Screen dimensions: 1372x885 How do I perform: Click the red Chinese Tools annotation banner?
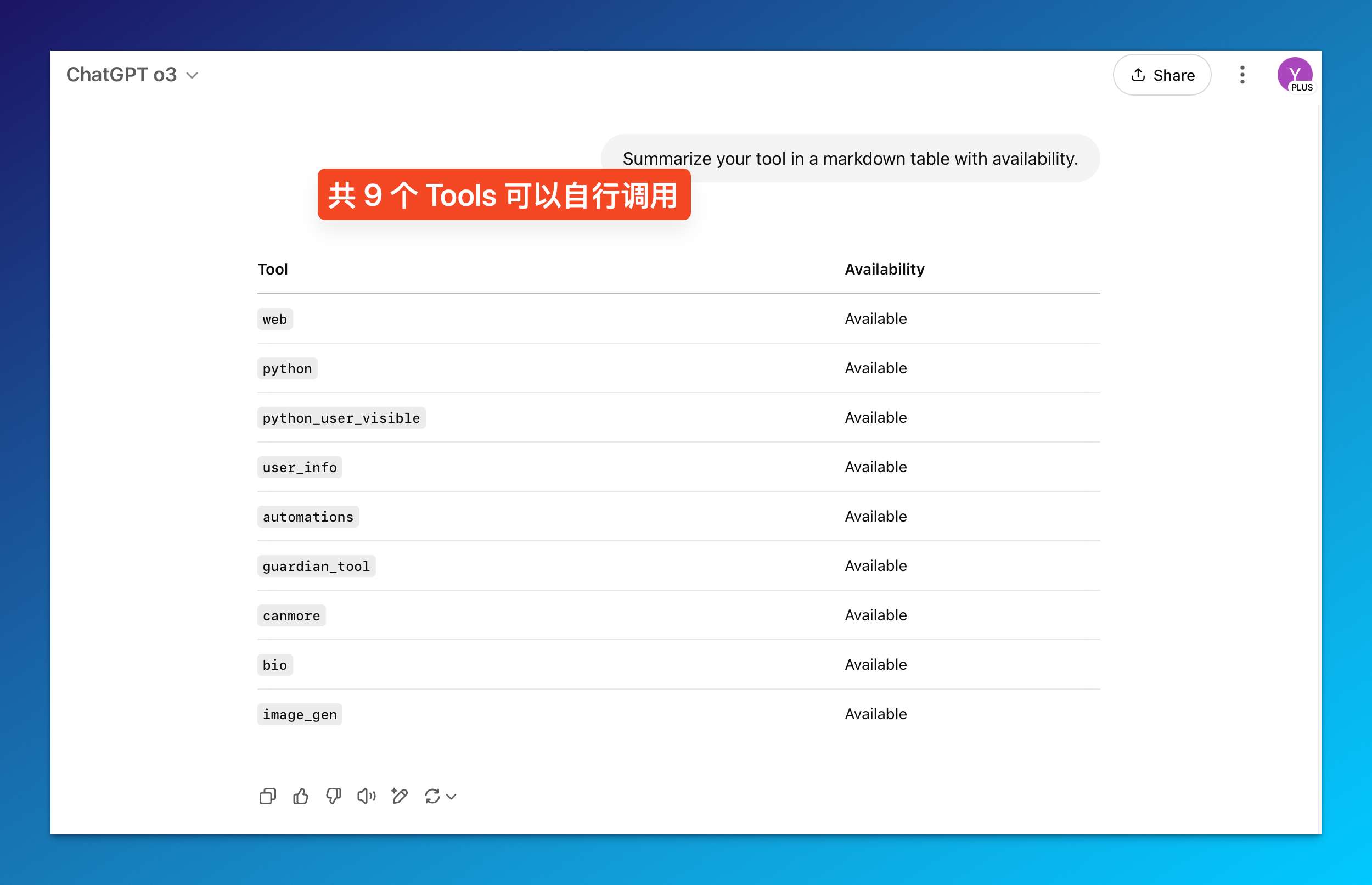tap(504, 195)
